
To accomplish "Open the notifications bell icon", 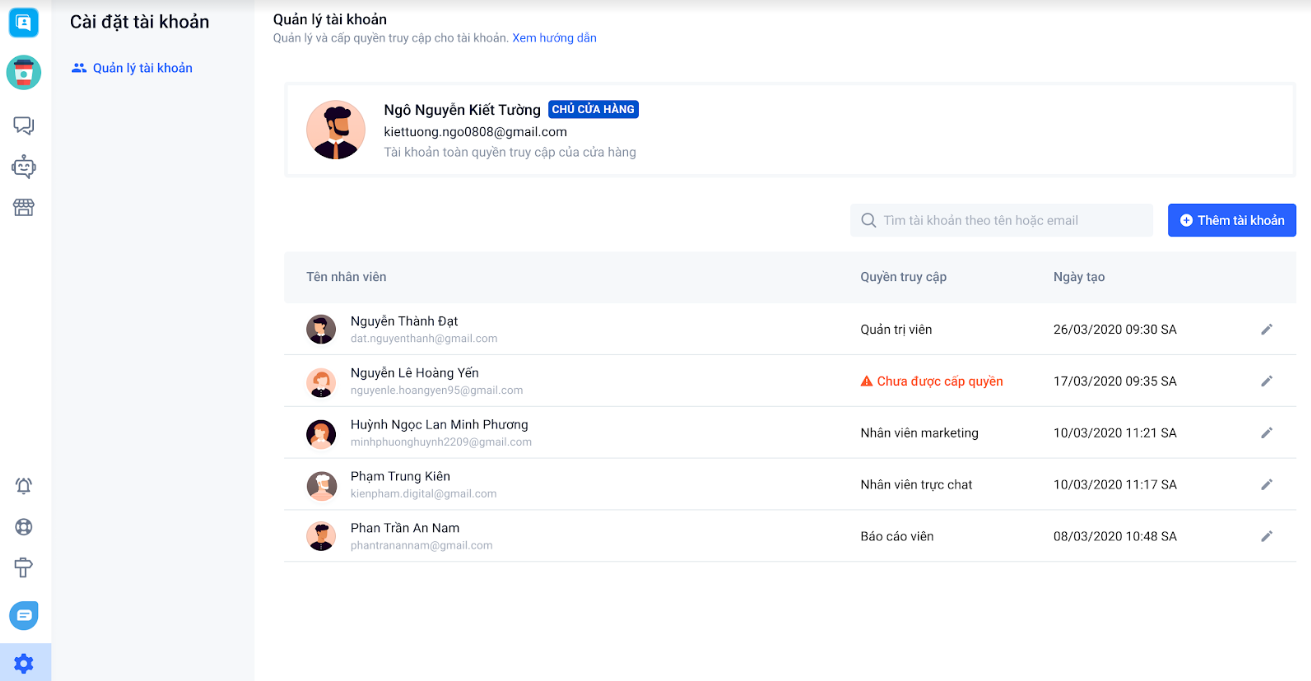I will 24,486.
